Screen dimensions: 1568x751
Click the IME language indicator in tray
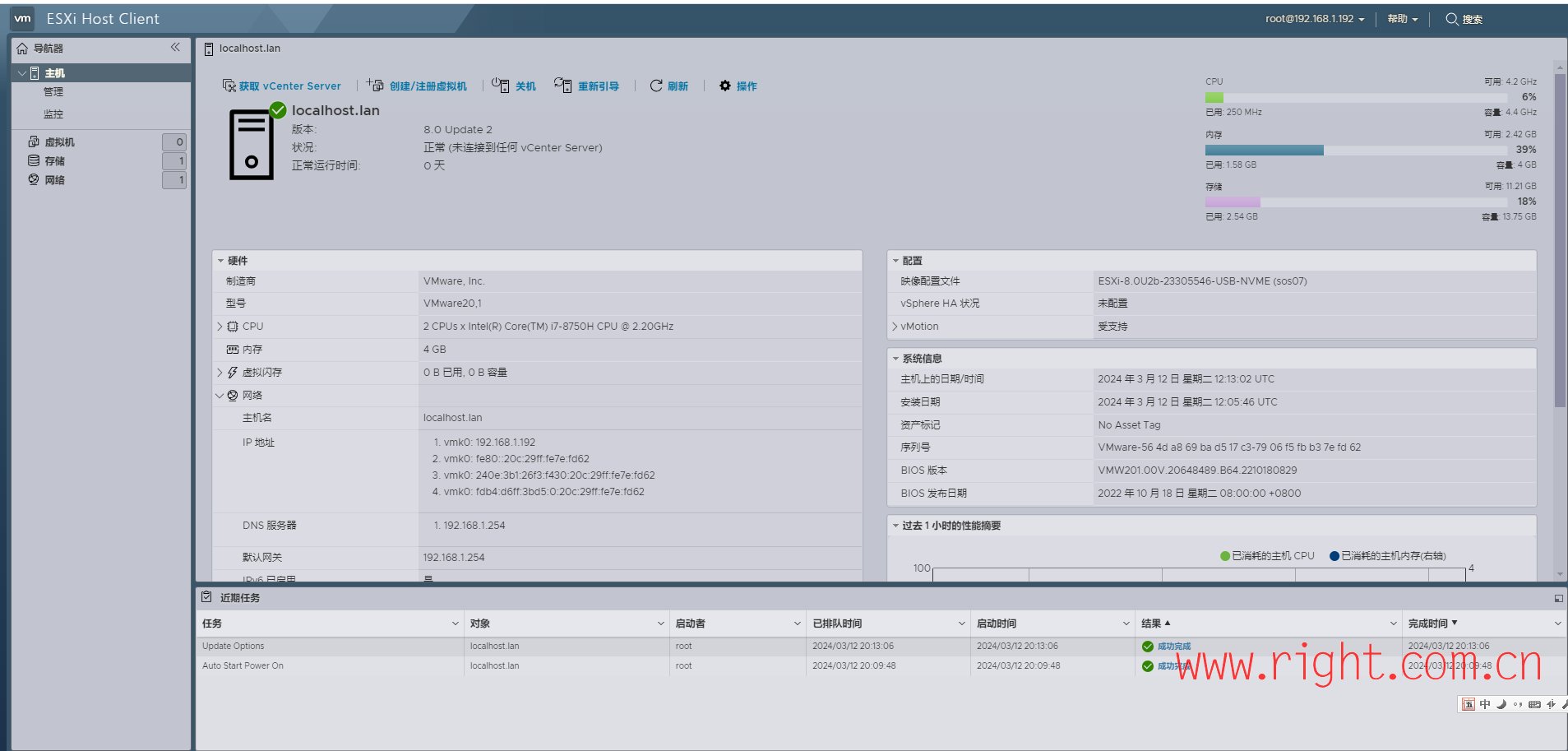coord(1485,704)
